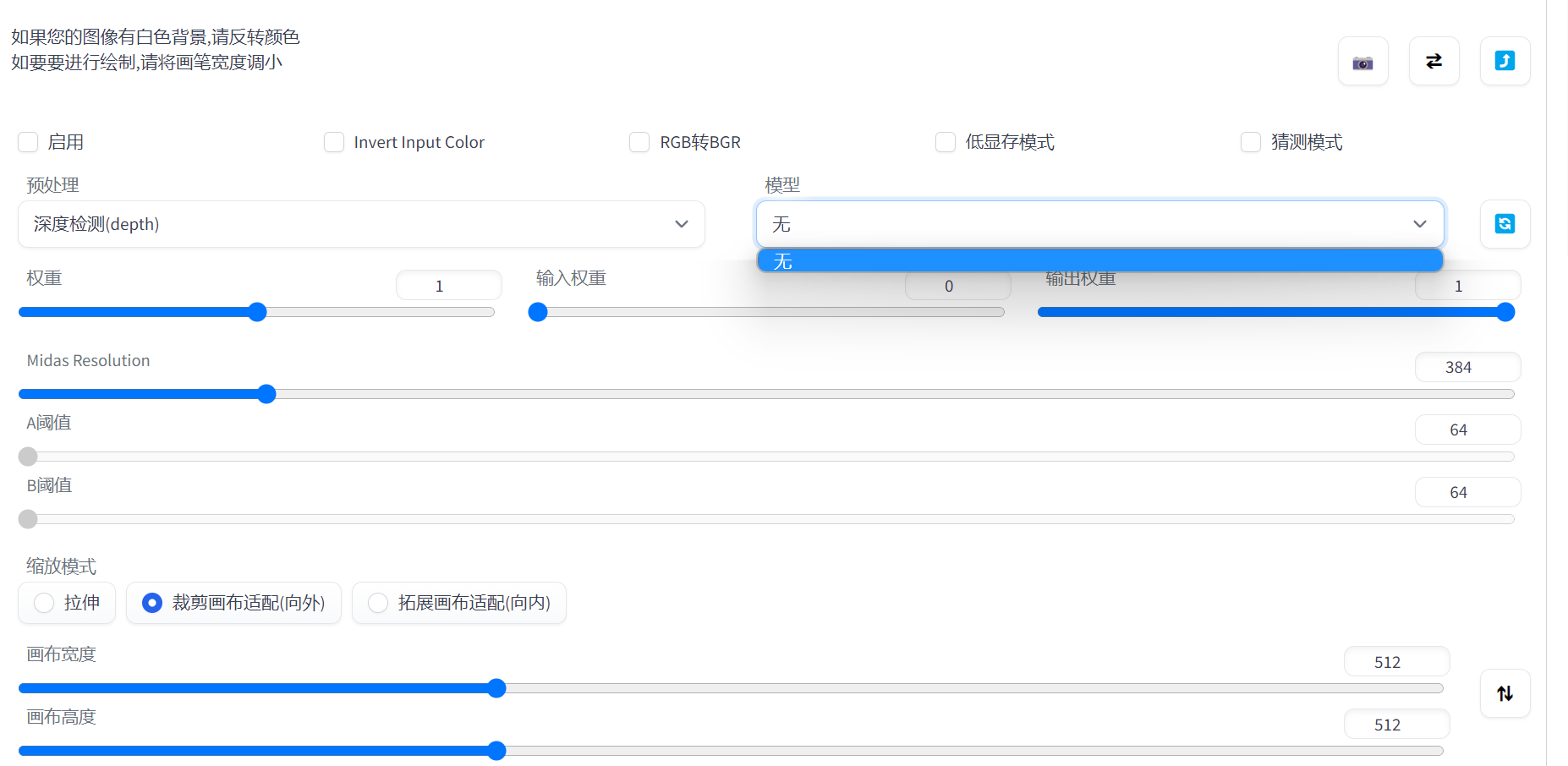Click the Midas Resolution slider handle
This screenshot has height=766, width=1568.
click(267, 394)
